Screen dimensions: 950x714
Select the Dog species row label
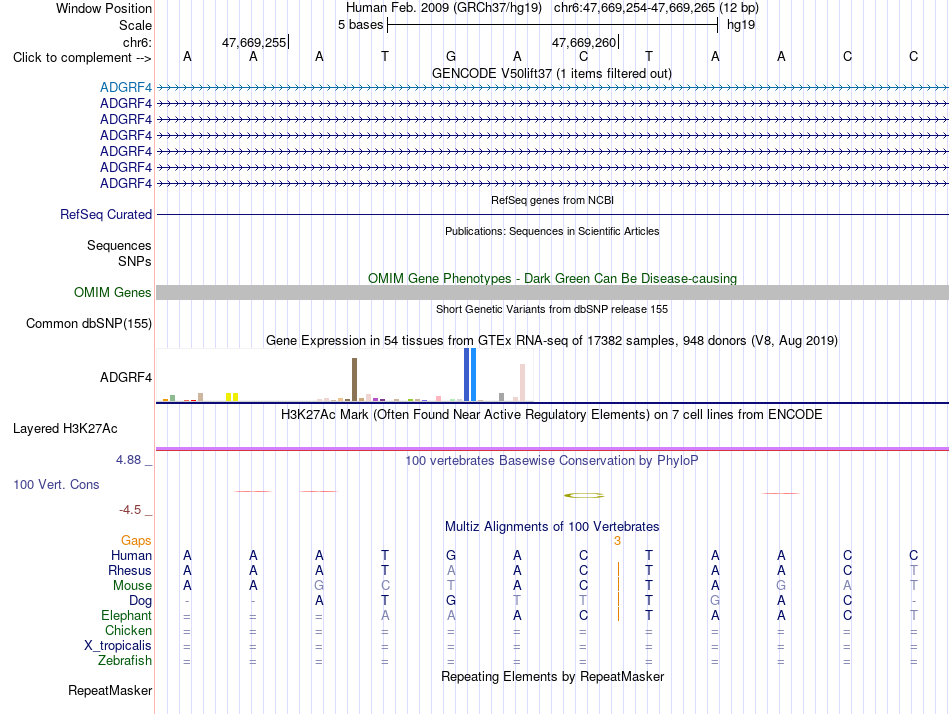pos(141,601)
